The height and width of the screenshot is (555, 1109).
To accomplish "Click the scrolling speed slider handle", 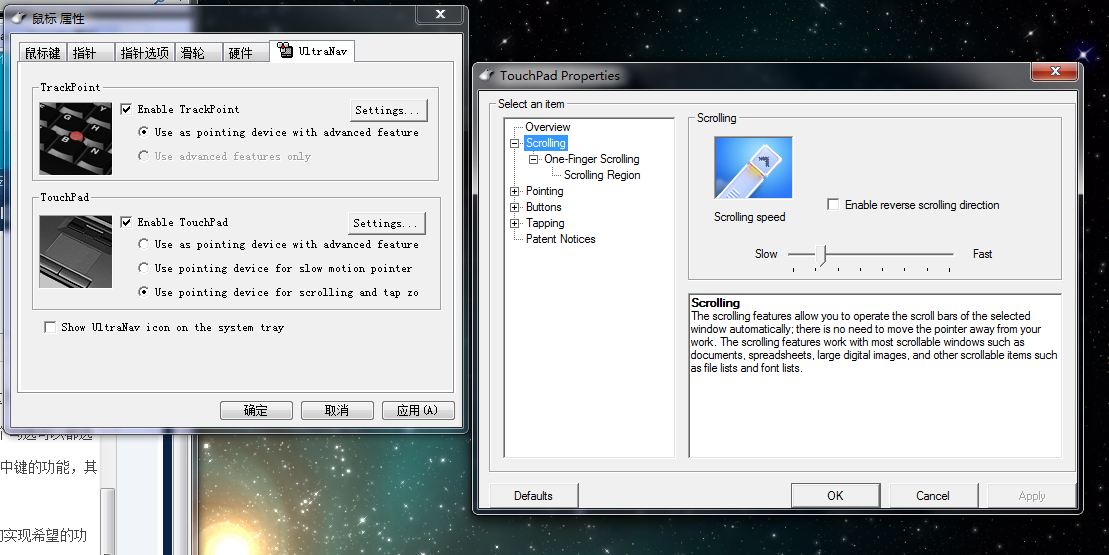I will (x=822, y=255).
